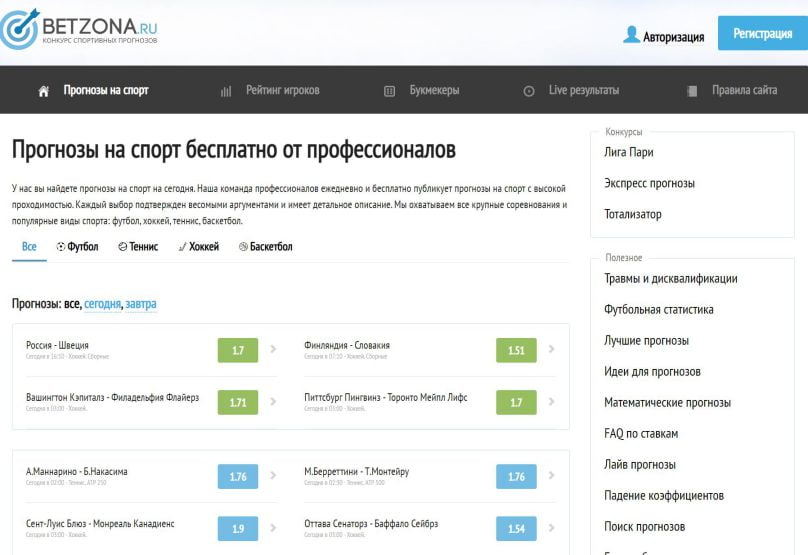Viewport: 808px width, 555px height.
Task: Open Рейтинг игроков menu item
Action: (x=282, y=90)
